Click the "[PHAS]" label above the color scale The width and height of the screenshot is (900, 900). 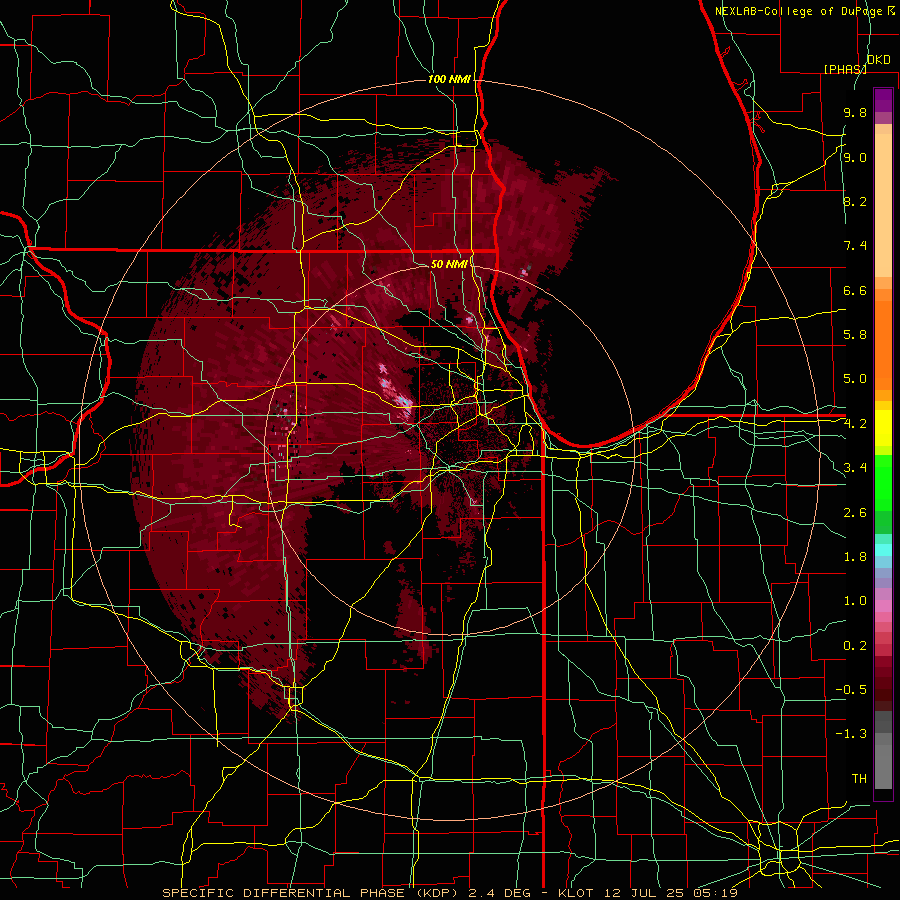coord(845,69)
